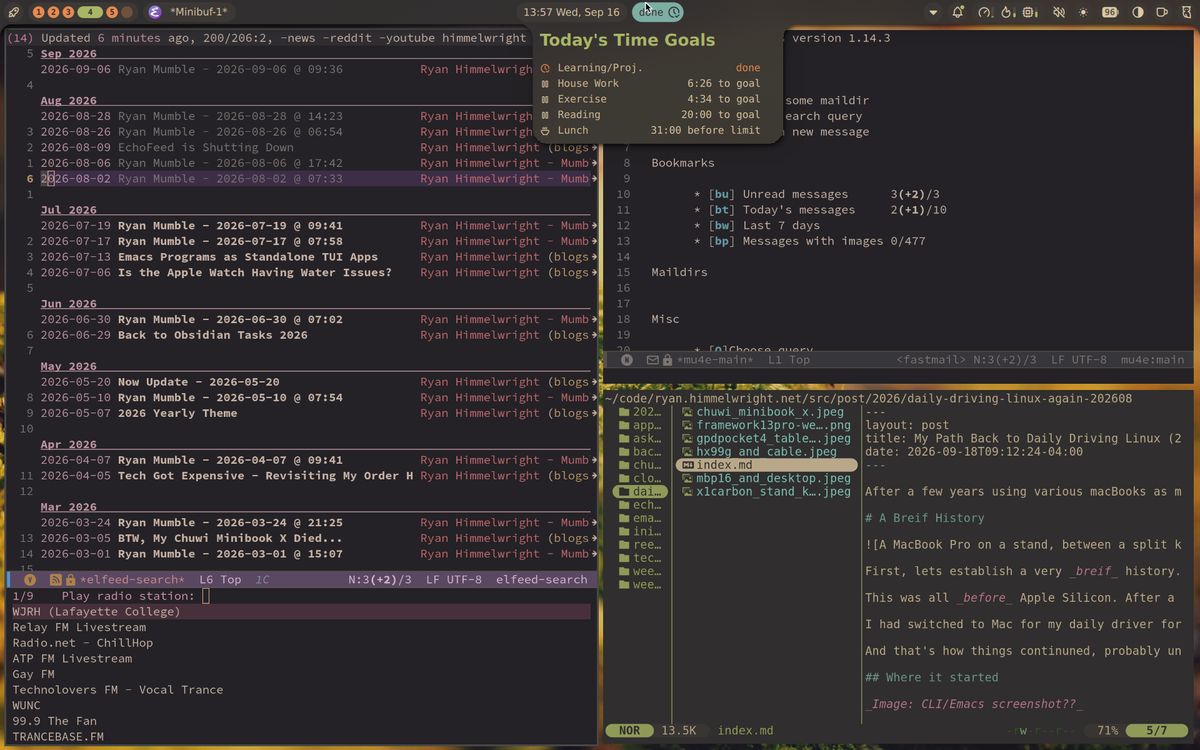This screenshot has height=750, width=1200.
Task: Open entry 'Now Update - 2026-05-20'
Action: point(199,382)
